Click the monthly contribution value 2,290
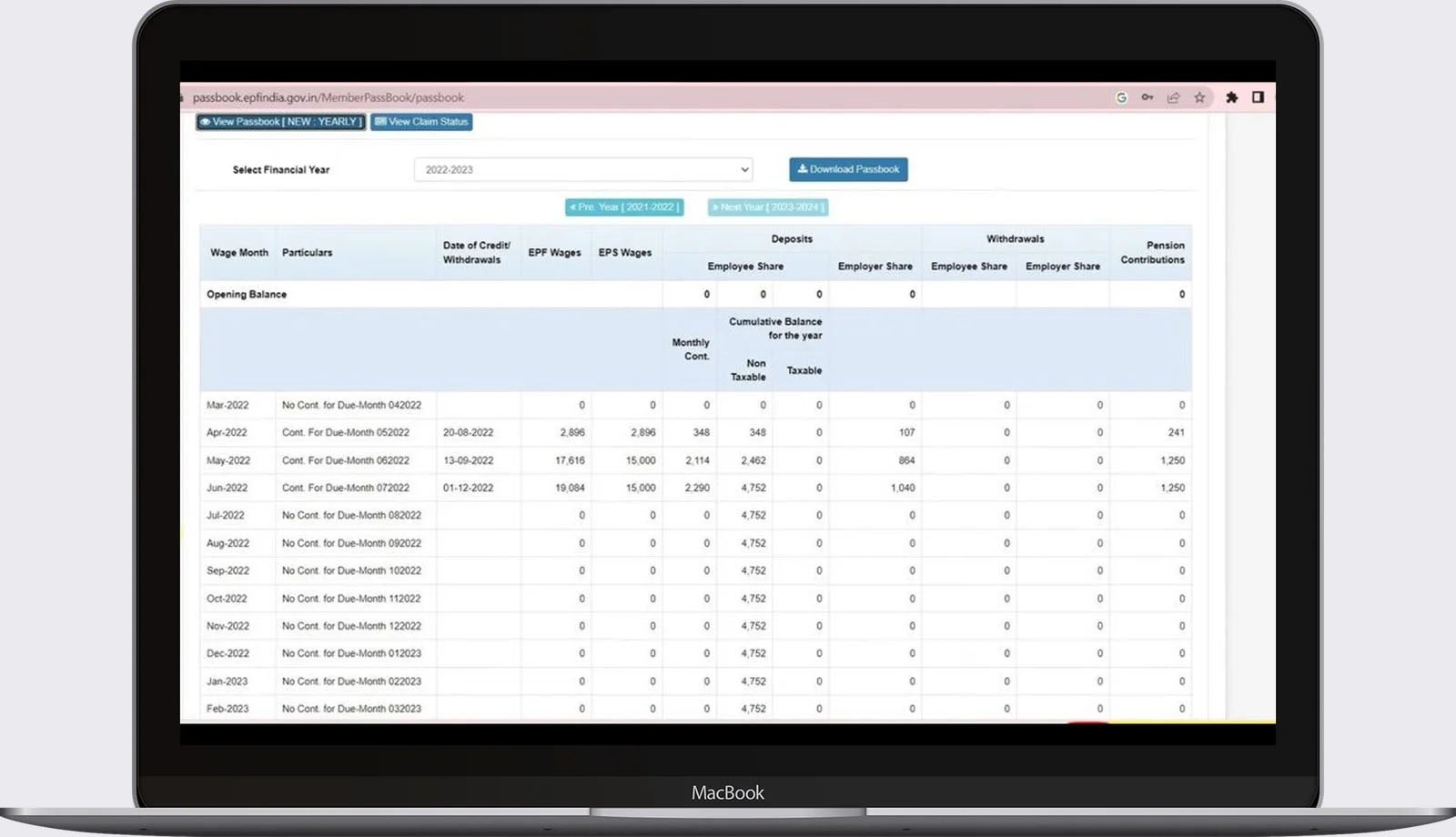The width and height of the screenshot is (1456, 837). pos(697,489)
